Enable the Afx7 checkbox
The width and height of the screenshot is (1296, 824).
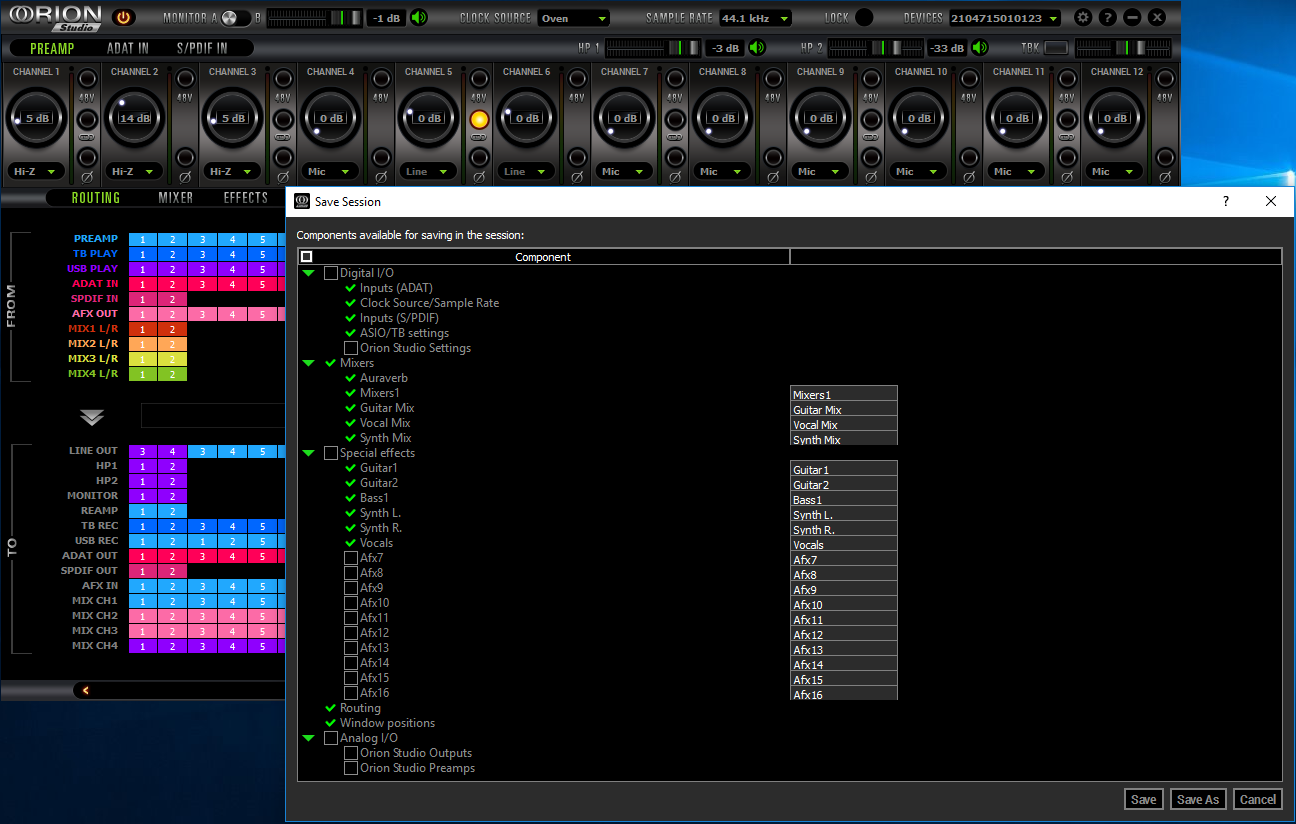pos(351,558)
